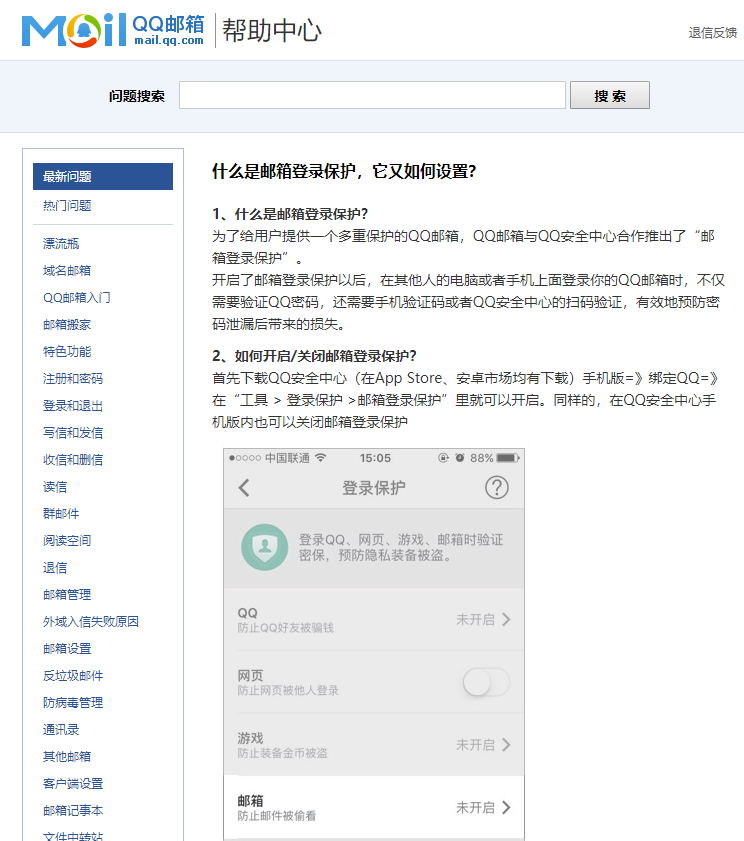Screen dimensions: 744x841
Task: Open the 群邮件 category
Action: [61, 513]
